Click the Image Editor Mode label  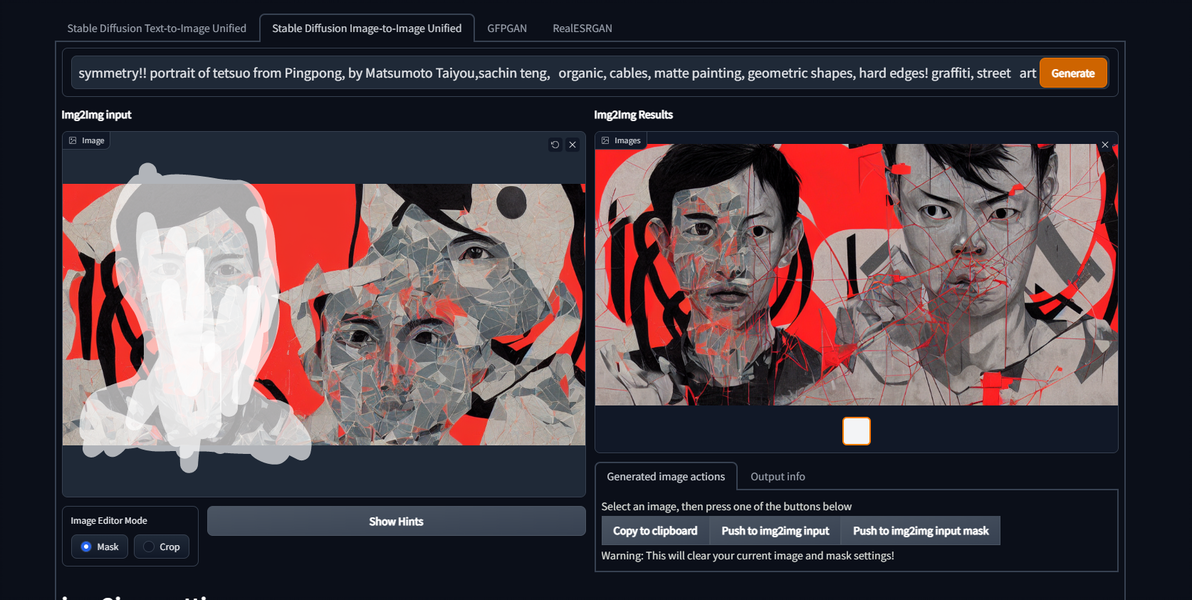109,521
